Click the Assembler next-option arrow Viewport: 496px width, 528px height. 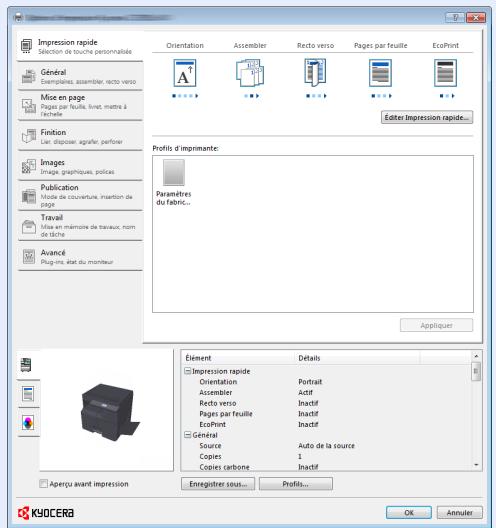click(258, 96)
